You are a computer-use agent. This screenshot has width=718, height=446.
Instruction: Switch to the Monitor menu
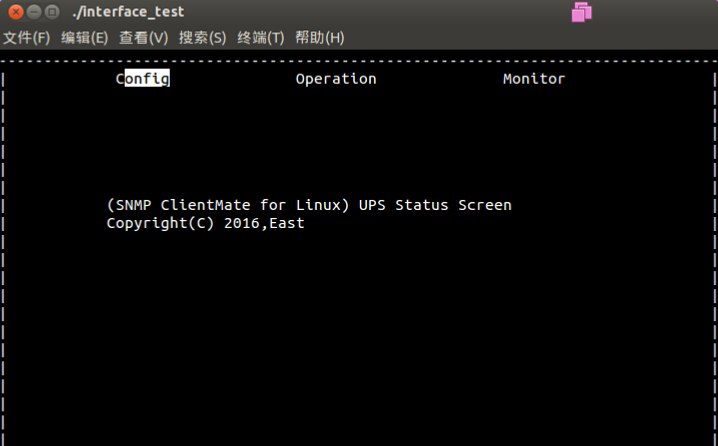(x=534, y=79)
